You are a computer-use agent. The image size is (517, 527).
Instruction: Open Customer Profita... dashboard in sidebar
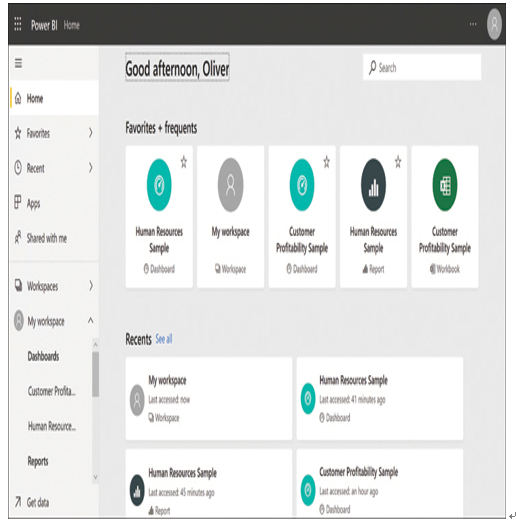click(52, 391)
